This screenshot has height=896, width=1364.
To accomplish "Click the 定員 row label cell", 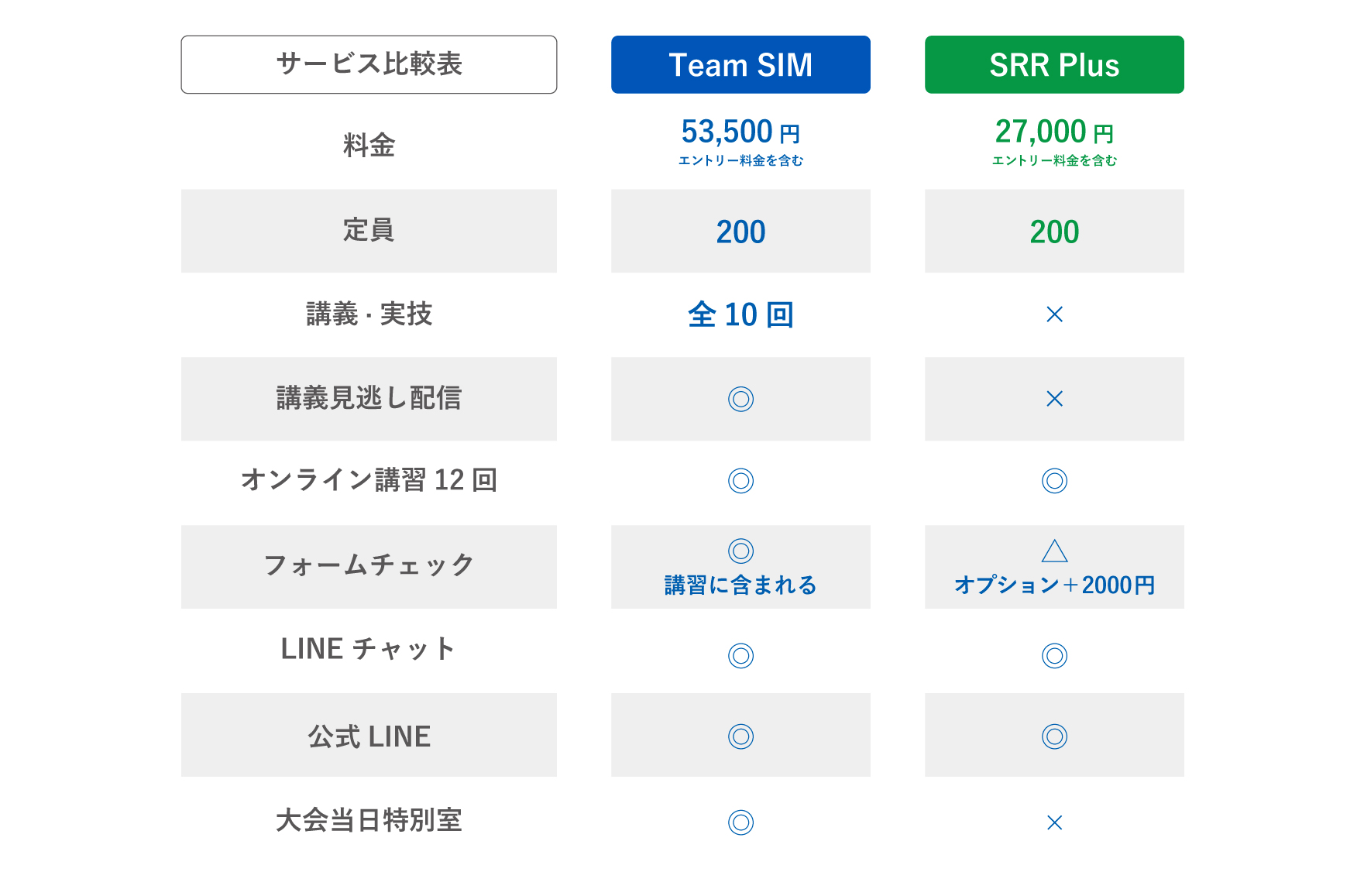I will [x=369, y=231].
